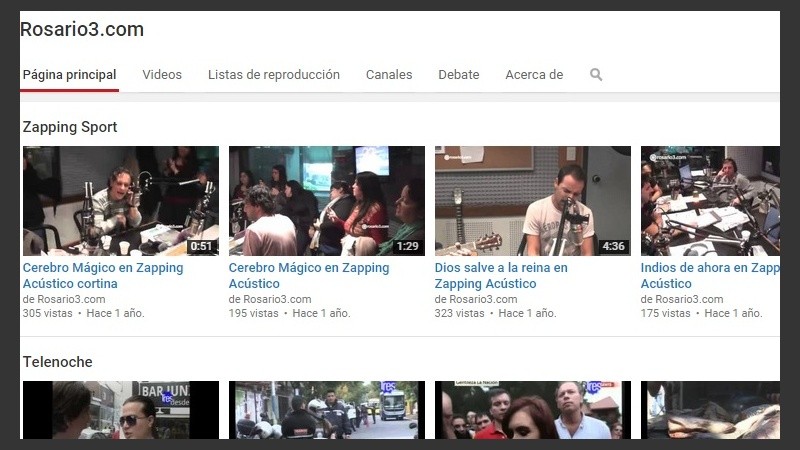
Task: Switch to the Videos tab
Action: pyautogui.click(x=162, y=75)
